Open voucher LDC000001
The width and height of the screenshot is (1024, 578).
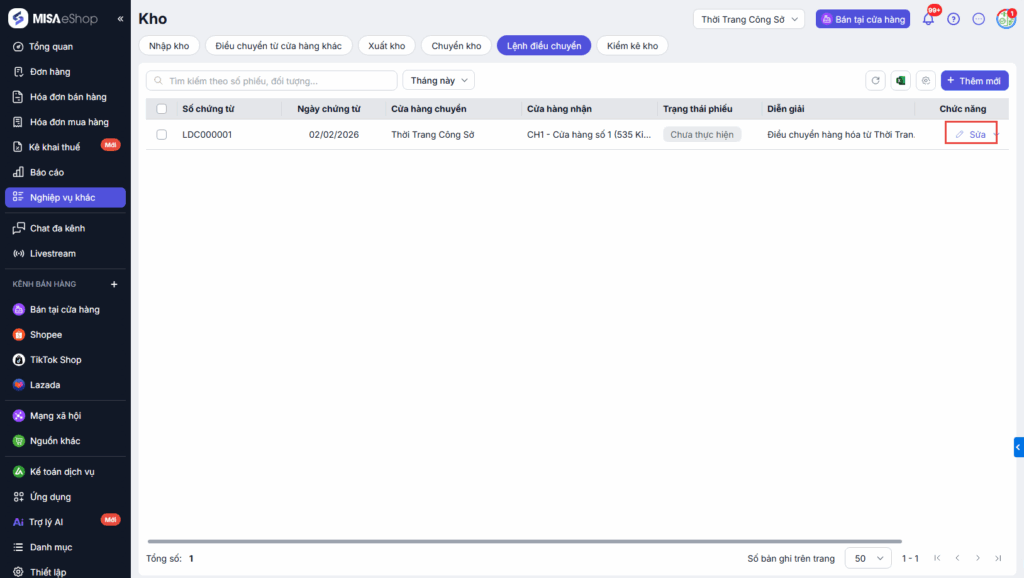pyautogui.click(x=207, y=135)
